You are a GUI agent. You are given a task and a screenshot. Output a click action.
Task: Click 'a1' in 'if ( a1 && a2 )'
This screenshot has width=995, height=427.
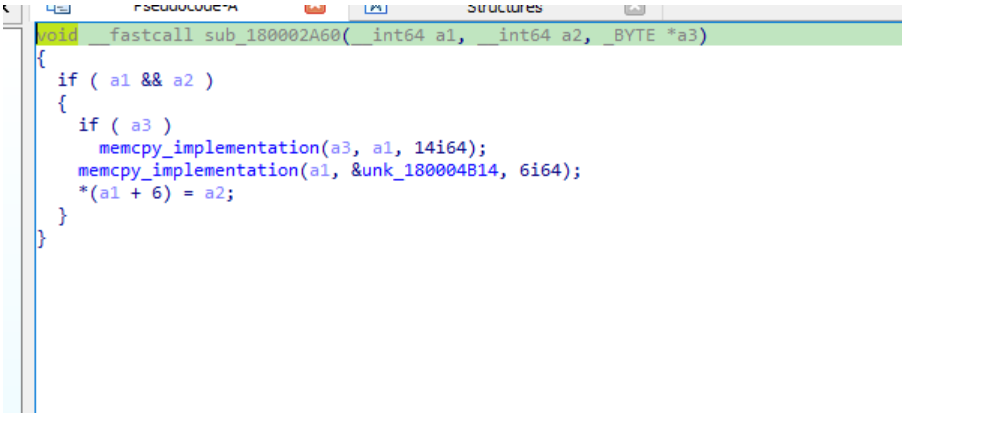click(x=120, y=81)
